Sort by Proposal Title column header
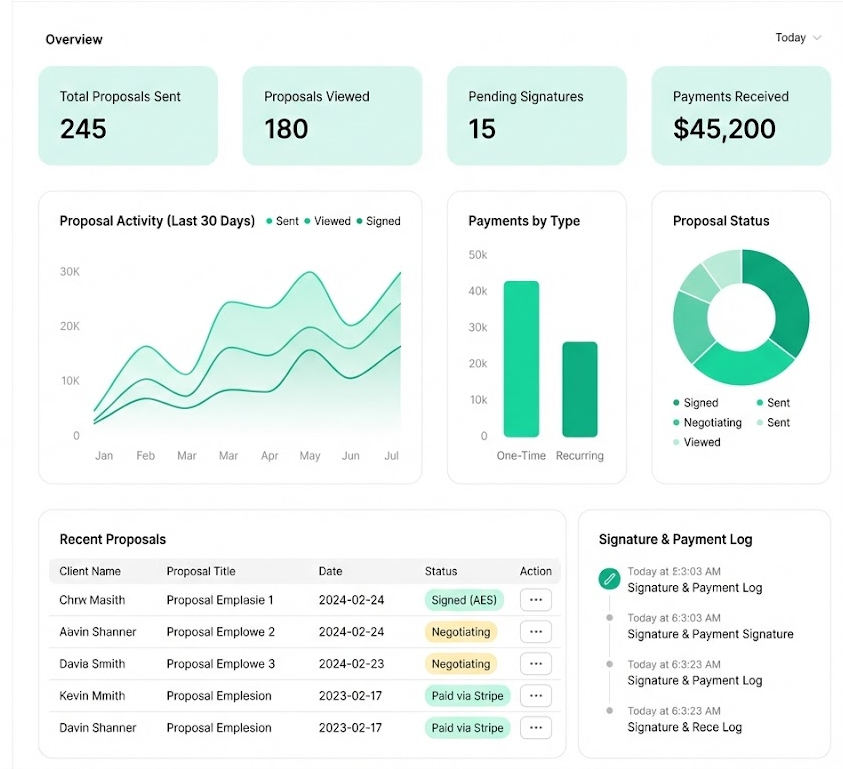This screenshot has height=769, width=843. (x=201, y=571)
